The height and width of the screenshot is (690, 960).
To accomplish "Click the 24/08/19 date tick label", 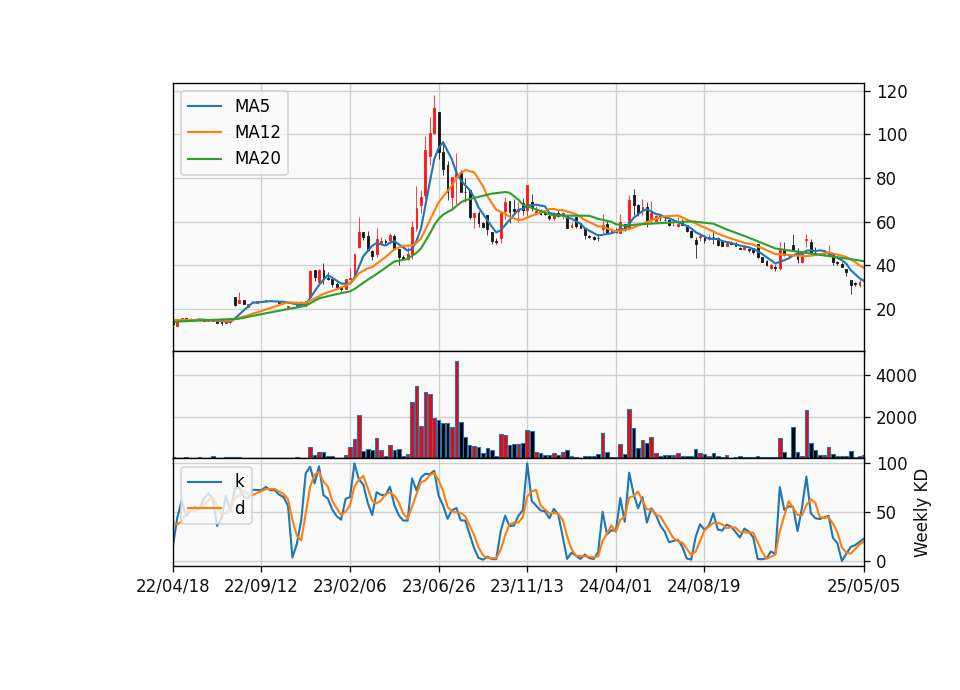I will click(703, 586).
